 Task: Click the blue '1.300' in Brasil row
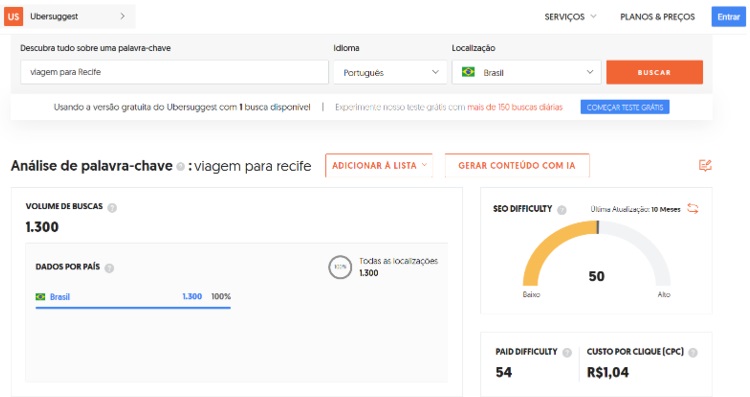192,297
